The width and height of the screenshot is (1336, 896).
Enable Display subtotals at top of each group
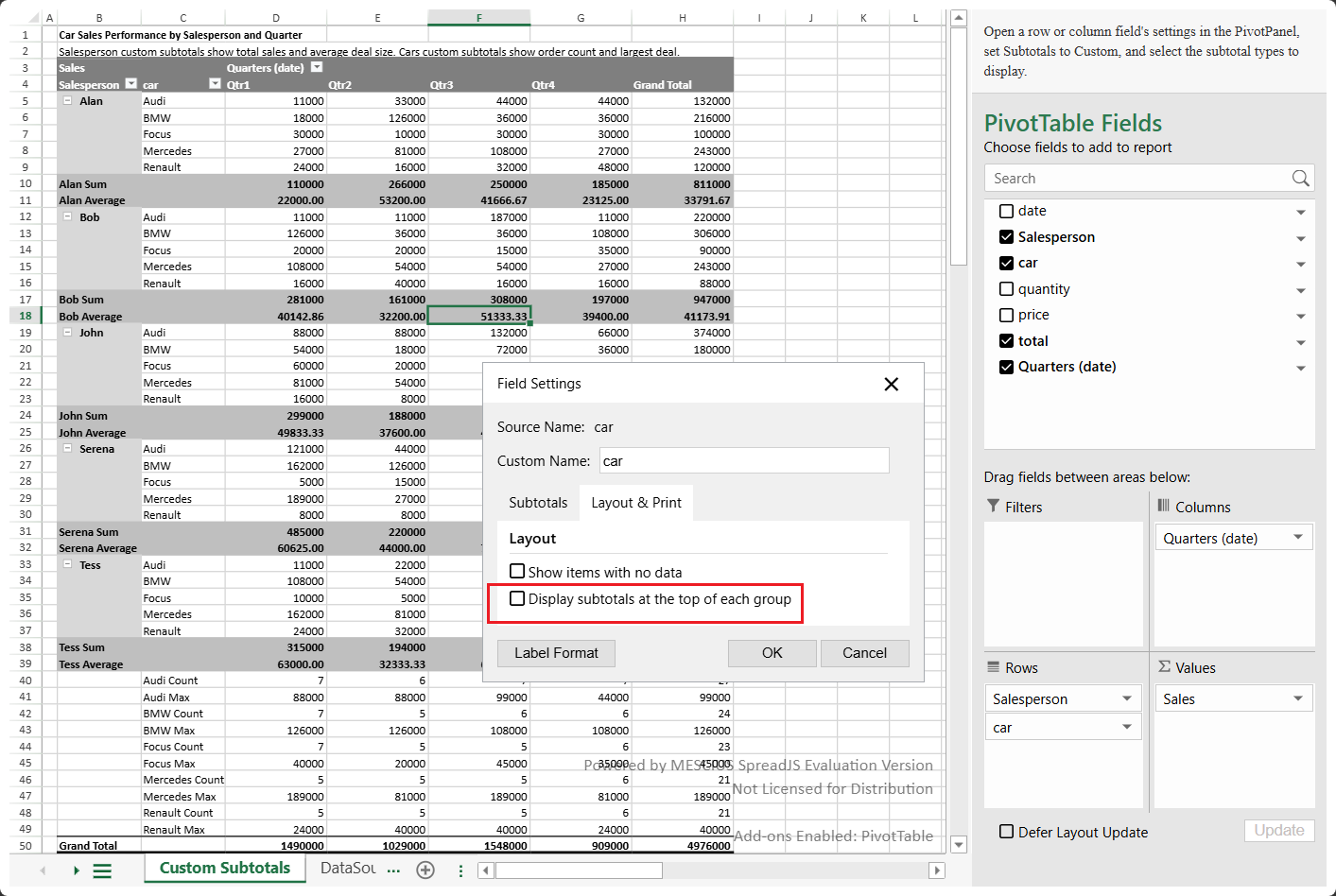tap(517, 598)
